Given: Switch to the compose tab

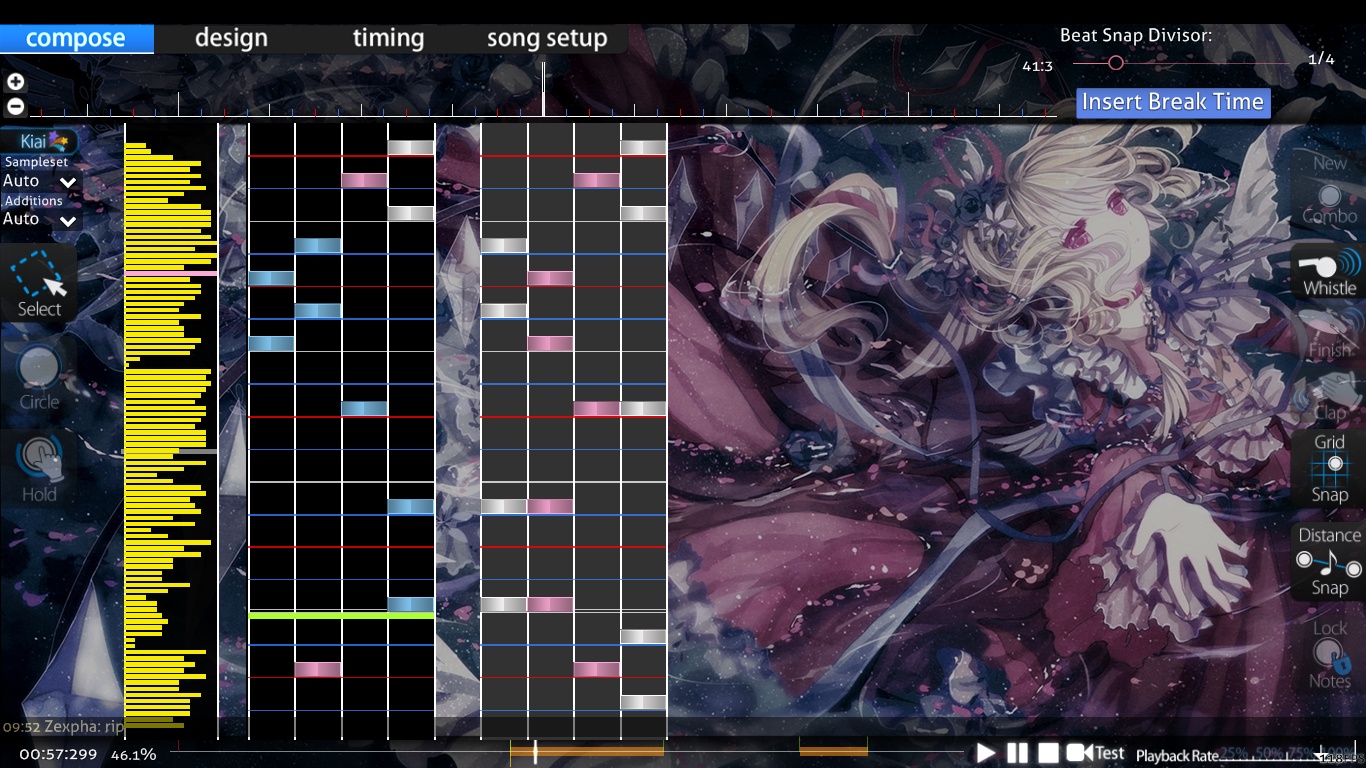Looking at the screenshot, I should pos(76,39).
